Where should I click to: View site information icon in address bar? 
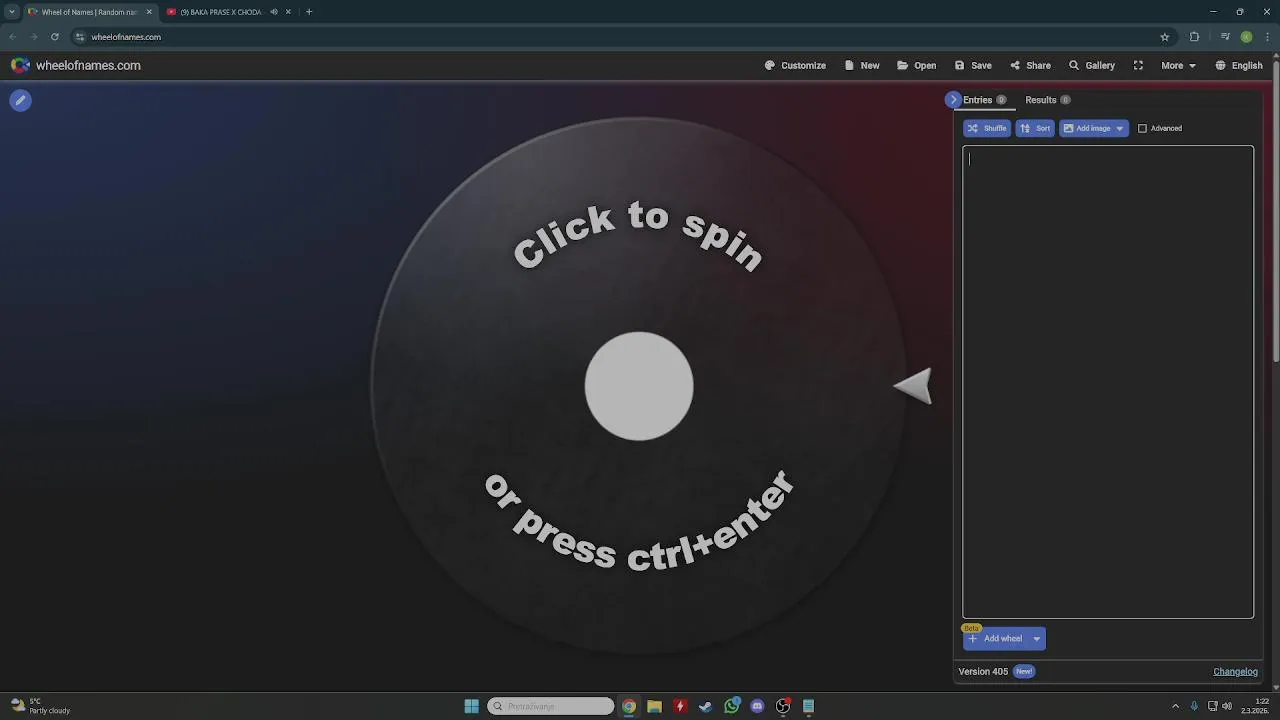(x=80, y=37)
